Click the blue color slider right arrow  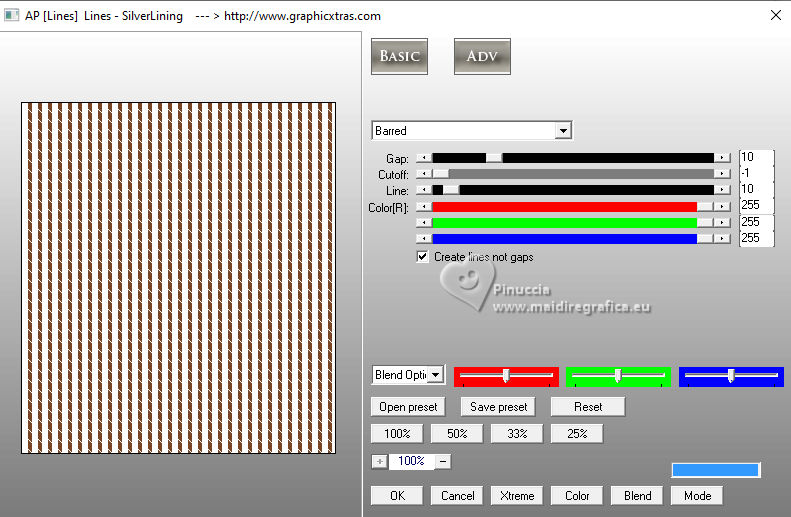722,239
